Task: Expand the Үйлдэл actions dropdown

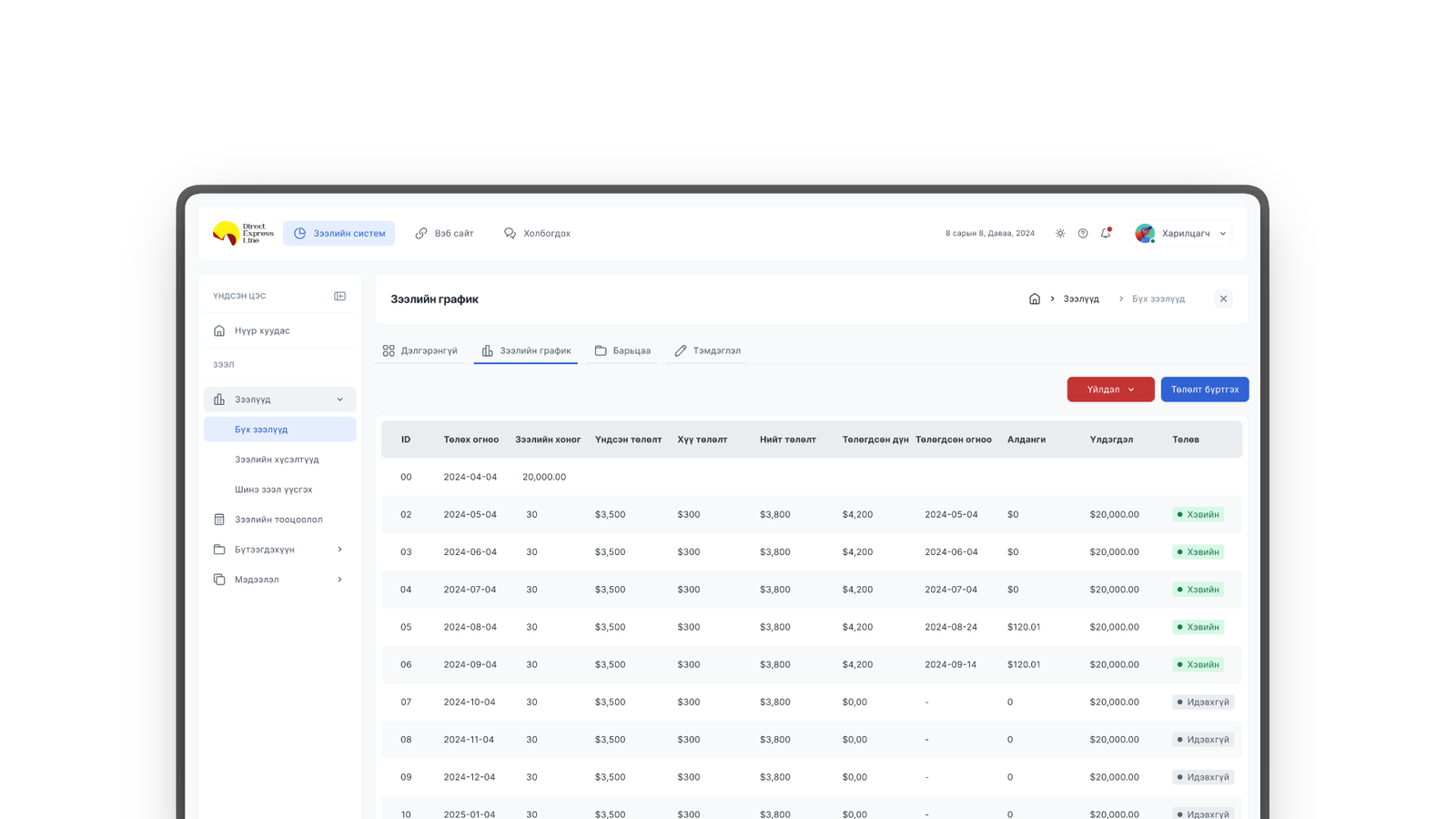Action: click(x=1110, y=389)
